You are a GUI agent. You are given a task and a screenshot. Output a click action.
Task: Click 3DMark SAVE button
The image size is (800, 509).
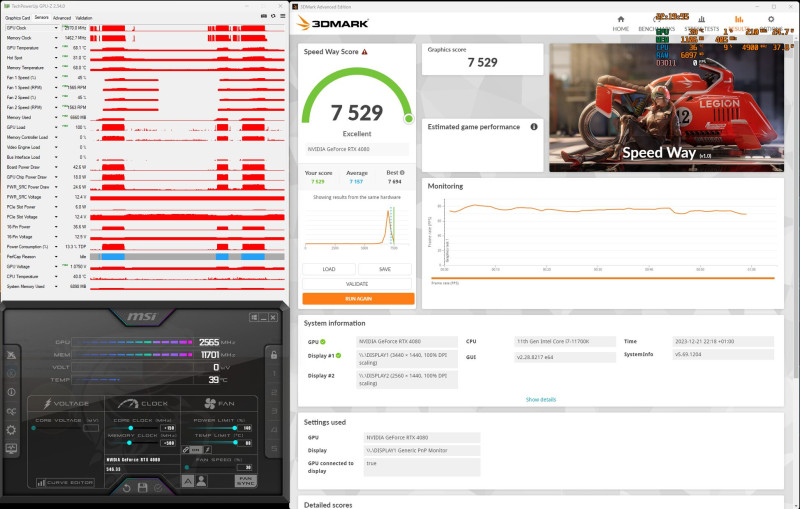coord(385,269)
